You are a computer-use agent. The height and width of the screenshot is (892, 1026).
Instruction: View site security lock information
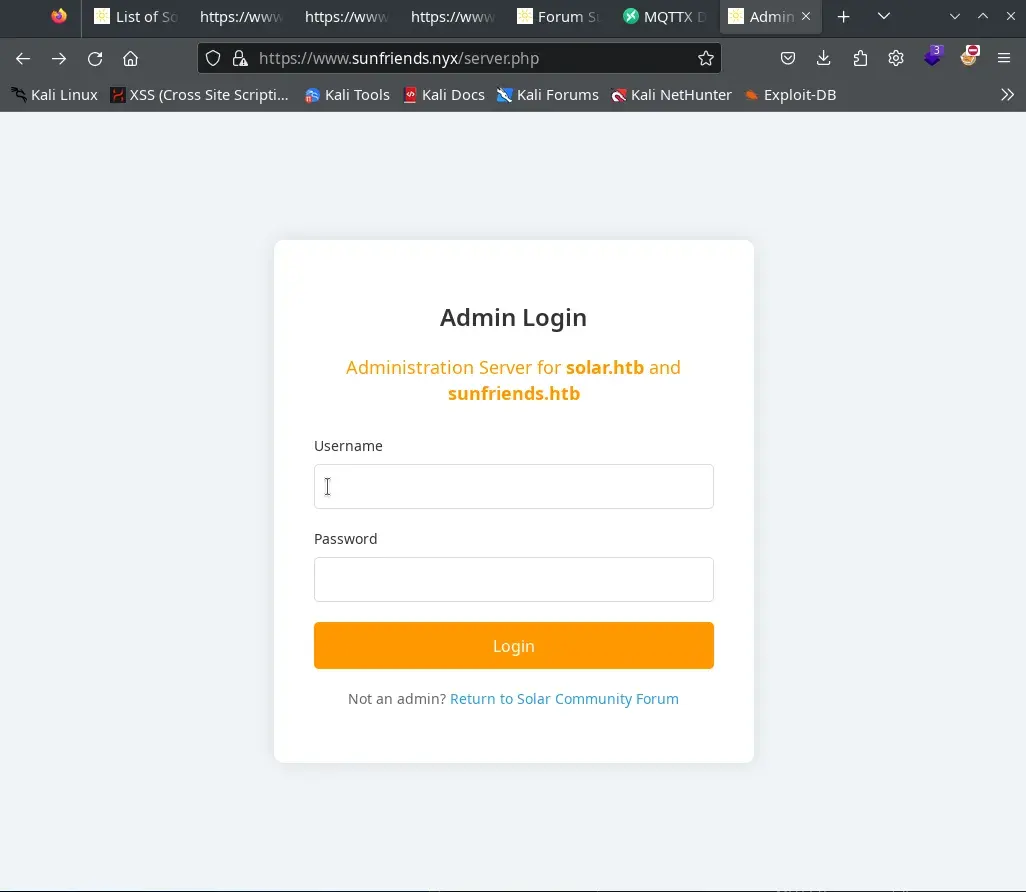[240, 58]
